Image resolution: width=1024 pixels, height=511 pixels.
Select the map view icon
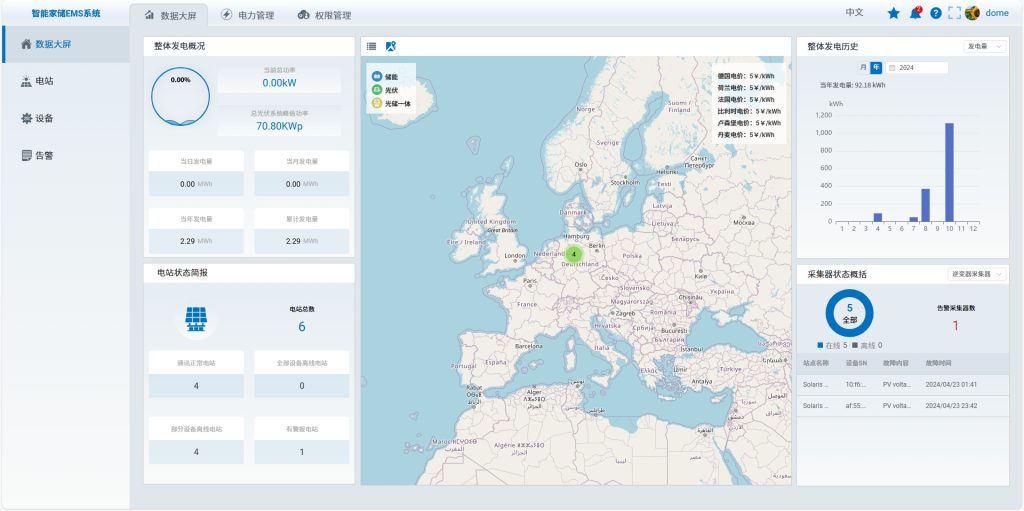coord(391,46)
